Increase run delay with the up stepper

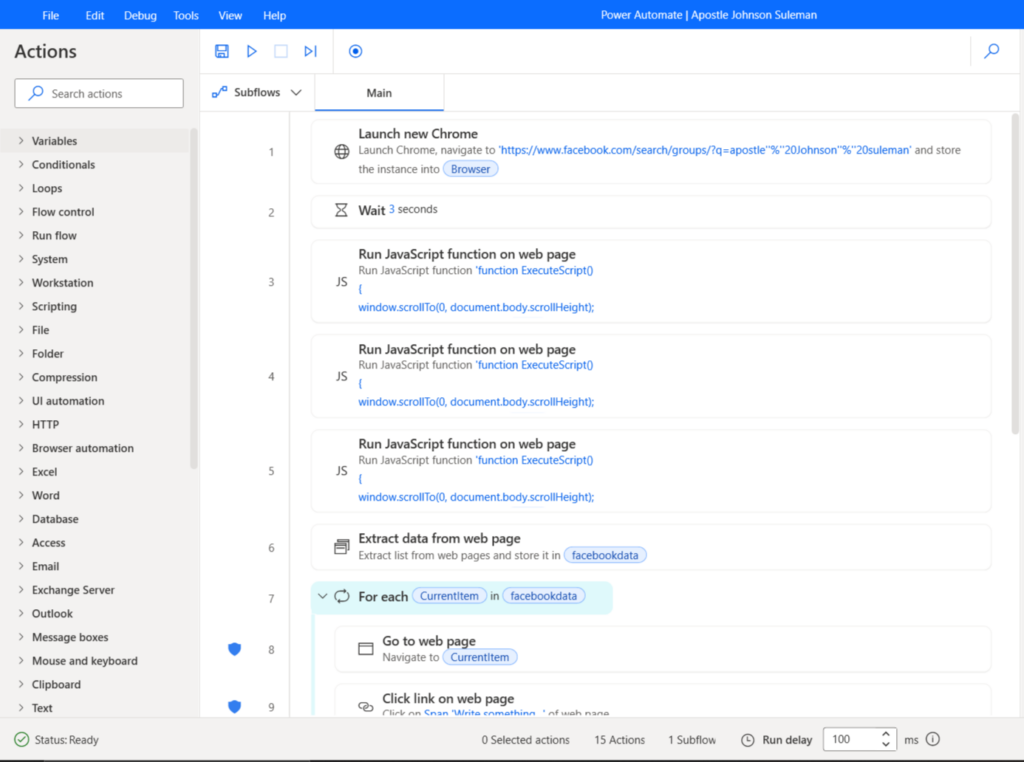coord(884,734)
